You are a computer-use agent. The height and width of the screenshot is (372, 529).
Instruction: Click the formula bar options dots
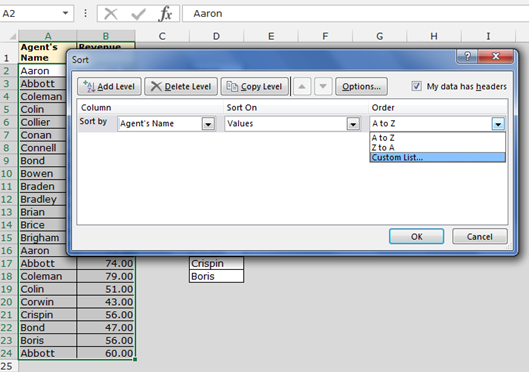point(85,13)
